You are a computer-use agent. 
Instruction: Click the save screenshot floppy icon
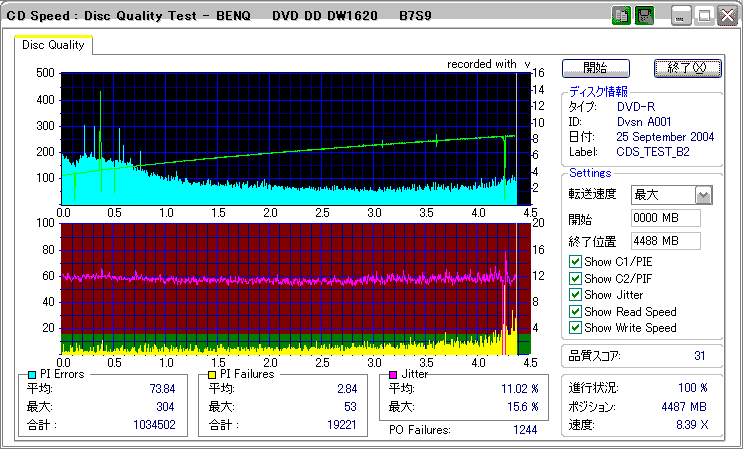click(x=644, y=16)
